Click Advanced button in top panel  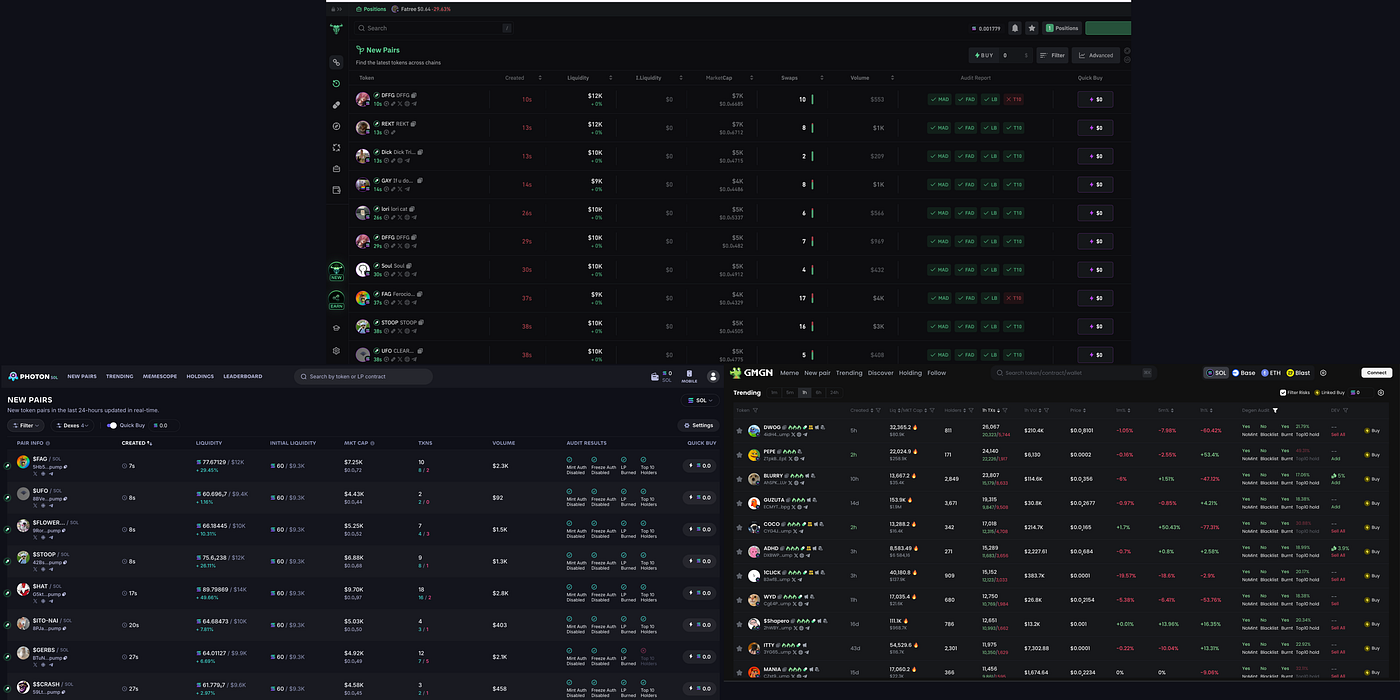click(x=1095, y=55)
